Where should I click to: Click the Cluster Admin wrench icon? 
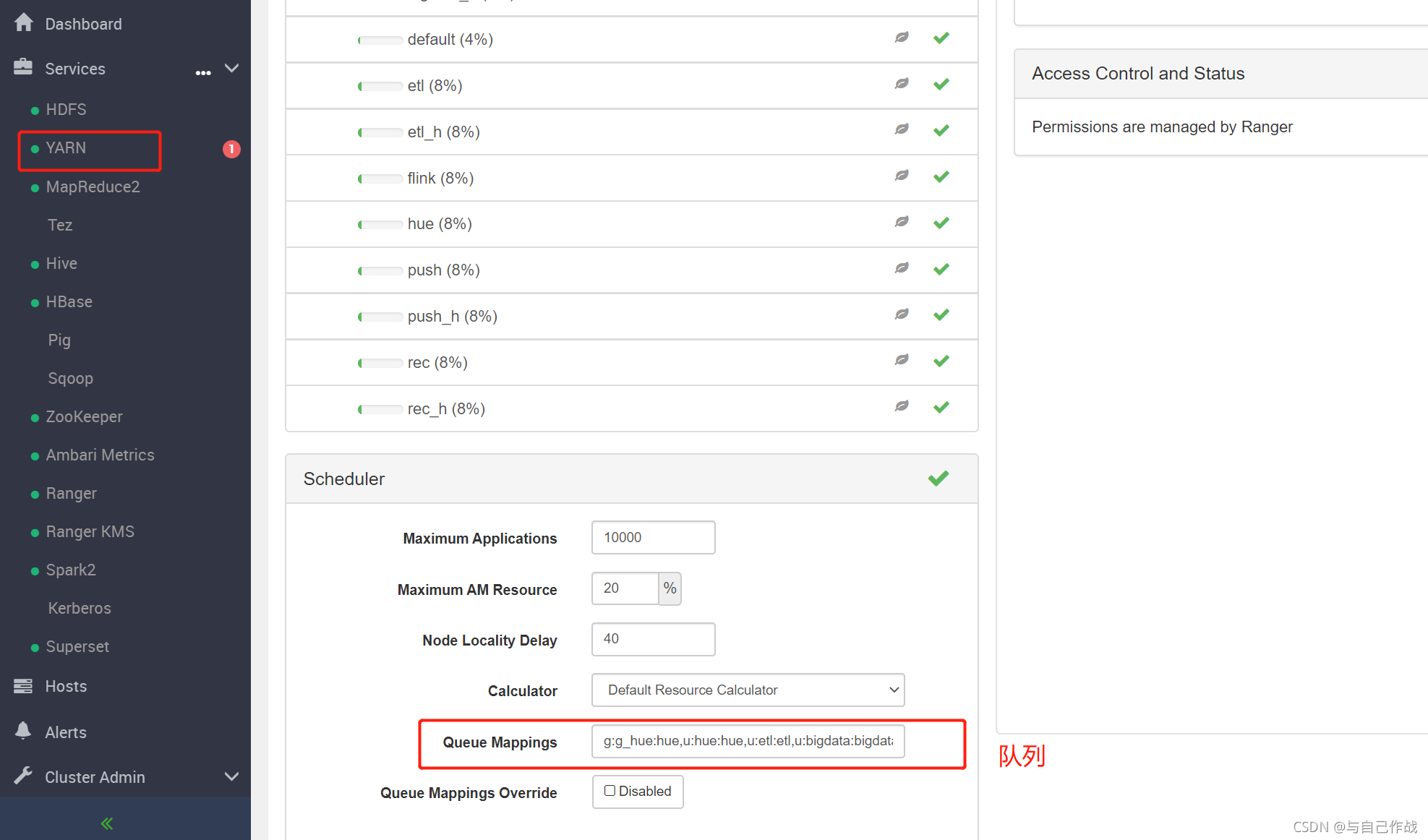tap(23, 776)
